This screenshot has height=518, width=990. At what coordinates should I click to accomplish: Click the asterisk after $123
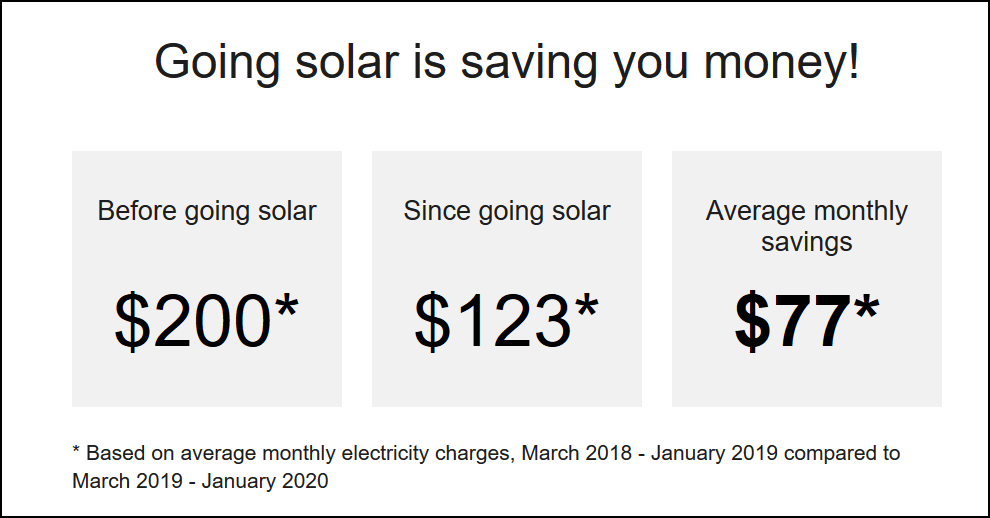pyautogui.click(x=587, y=308)
